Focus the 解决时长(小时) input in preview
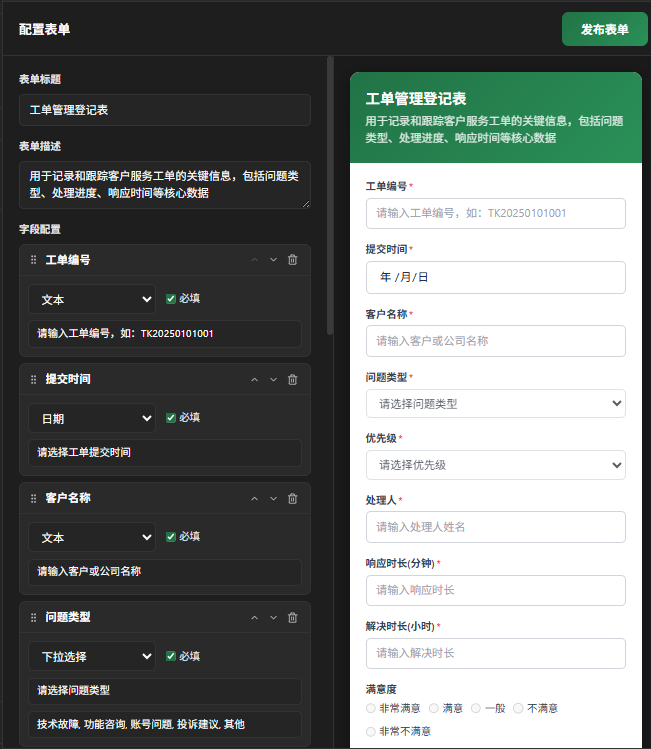This screenshot has height=749, width=651. point(496,653)
